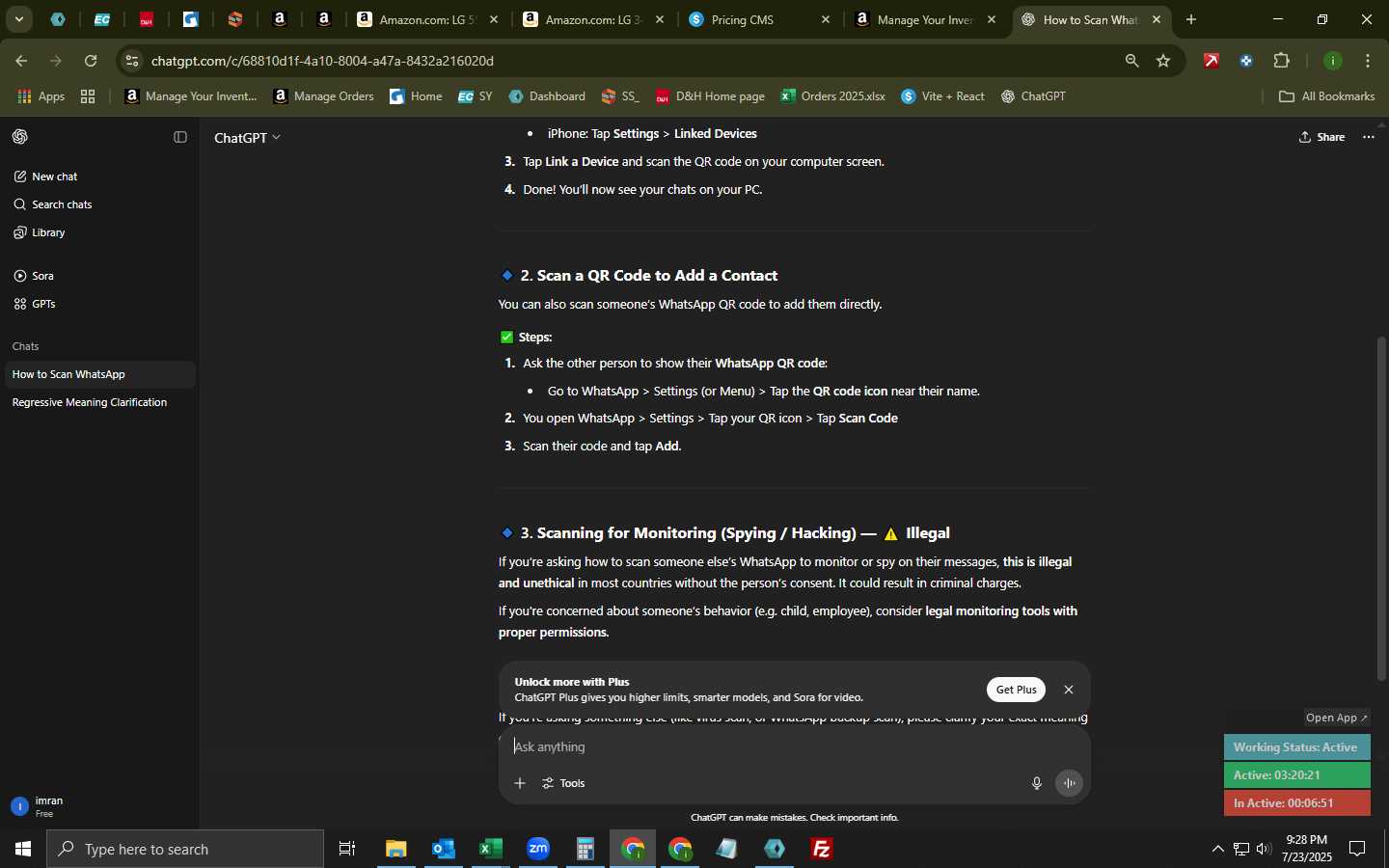Click Get Plus in the upgrade banner
The height and width of the screenshot is (868, 1389).
click(x=1016, y=690)
